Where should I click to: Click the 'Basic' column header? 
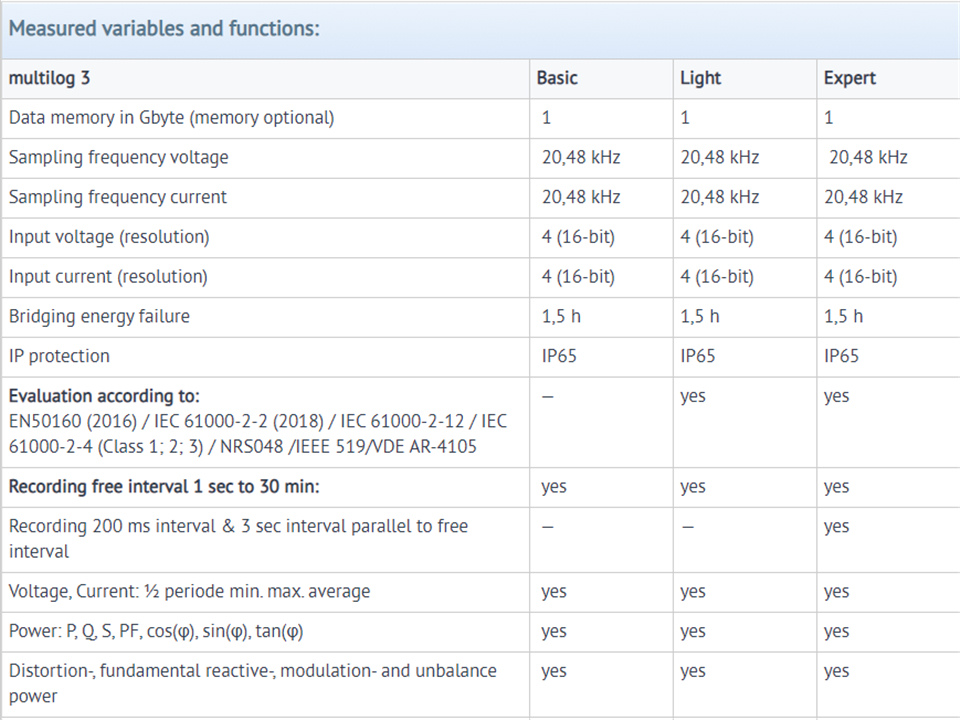click(x=557, y=78)
